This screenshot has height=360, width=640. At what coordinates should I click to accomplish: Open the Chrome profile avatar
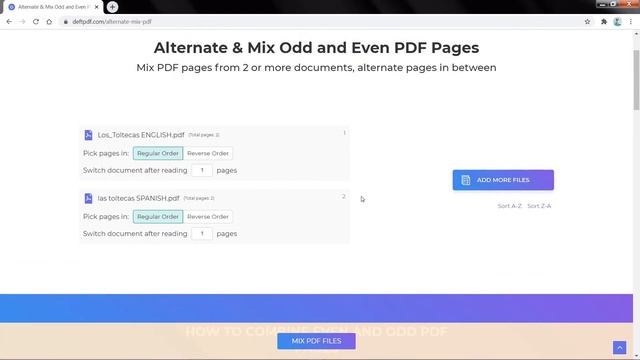(x=617, y=22)
